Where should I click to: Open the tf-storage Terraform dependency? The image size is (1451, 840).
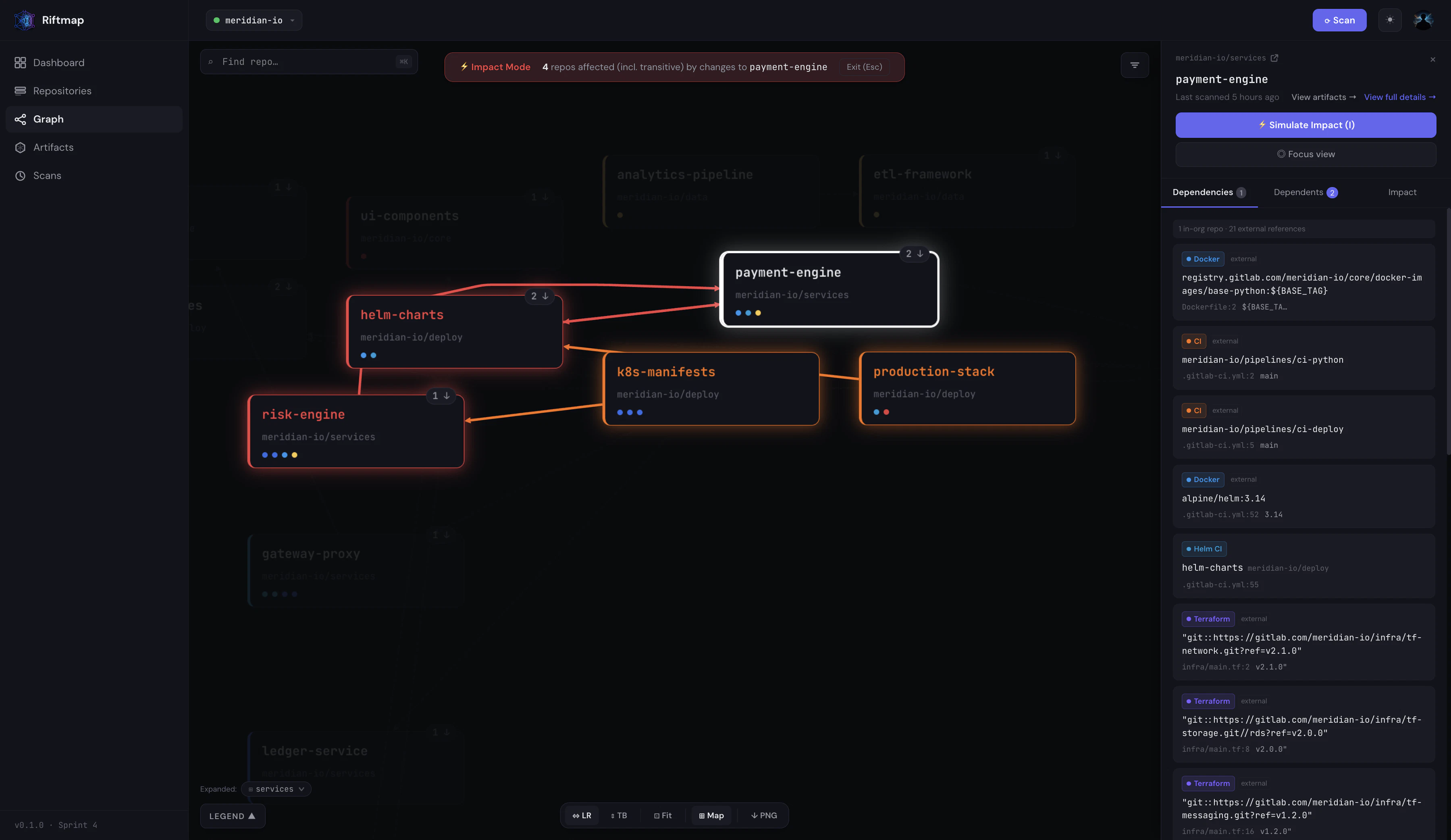(x=1303, y=724)
